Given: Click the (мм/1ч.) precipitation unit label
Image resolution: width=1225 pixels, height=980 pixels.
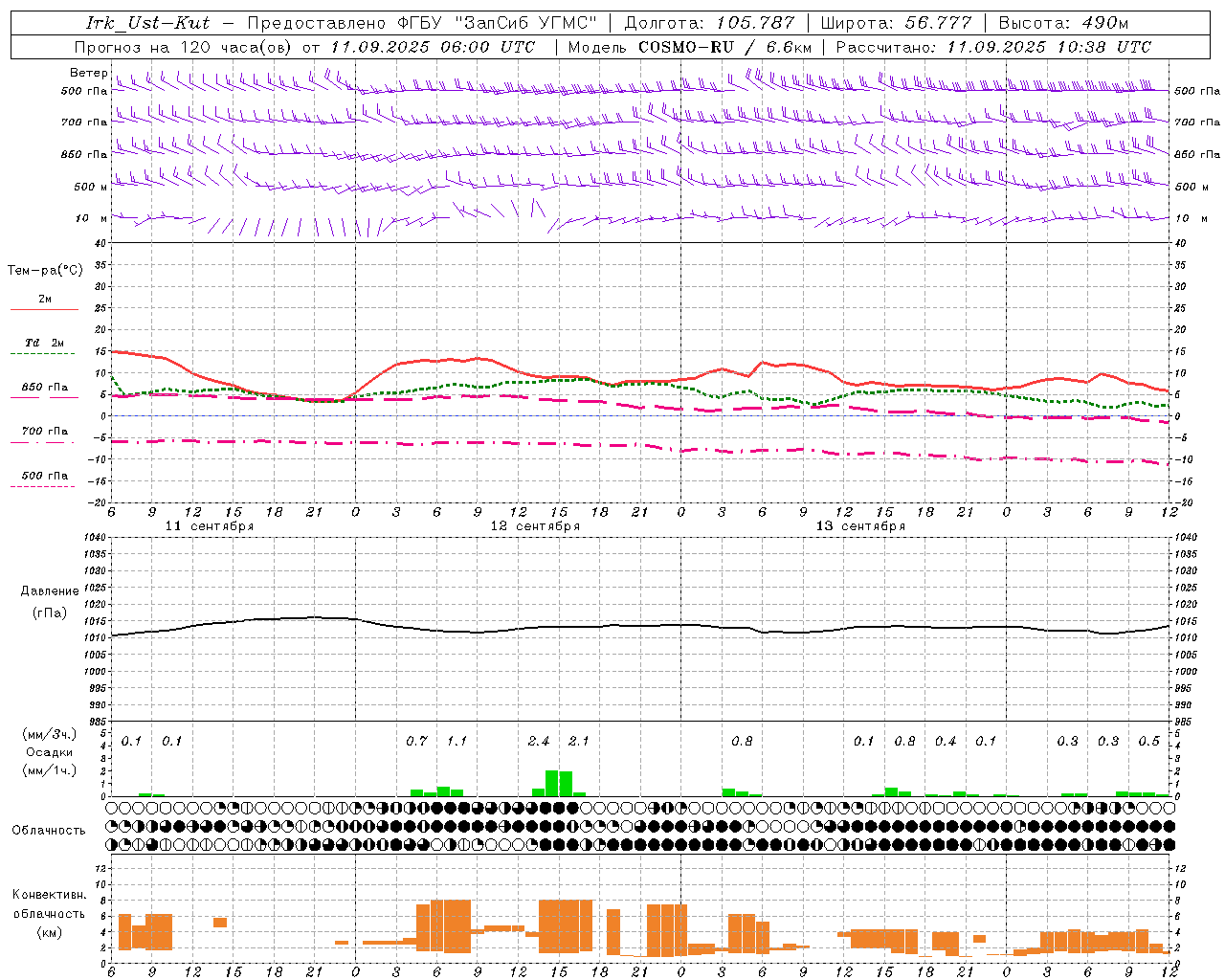Looking at the screenshot, I should click(x=50, y=770).
